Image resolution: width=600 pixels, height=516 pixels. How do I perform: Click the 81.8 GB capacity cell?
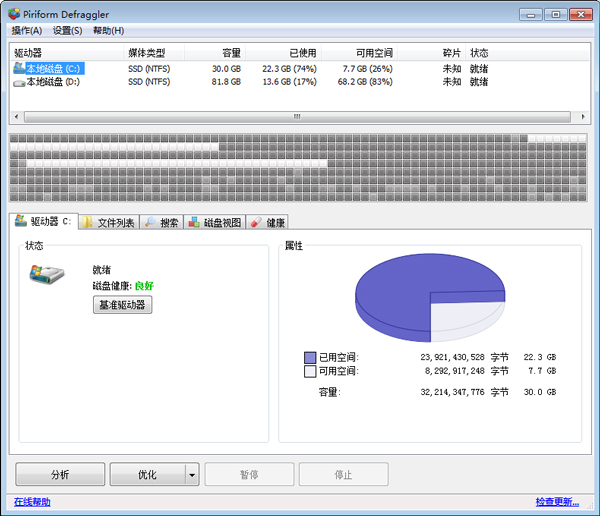pos(226,82)
